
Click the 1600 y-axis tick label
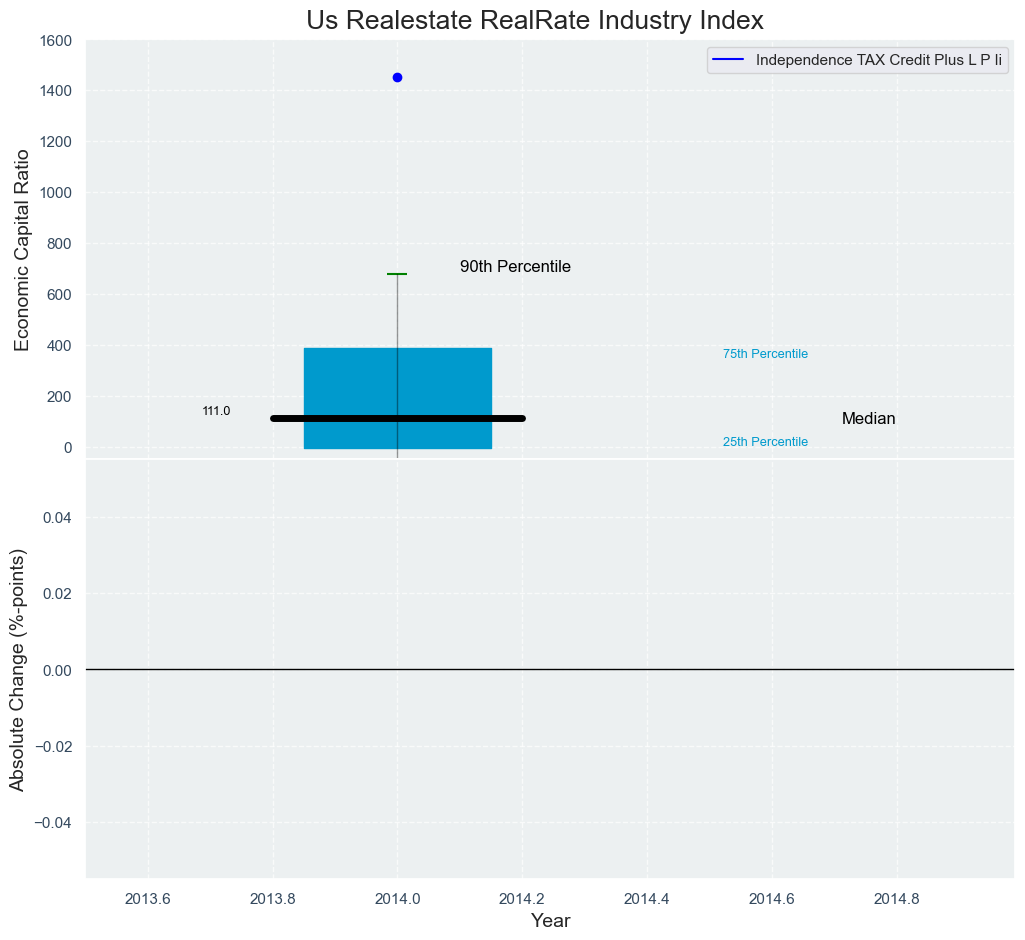pos(55,41)
